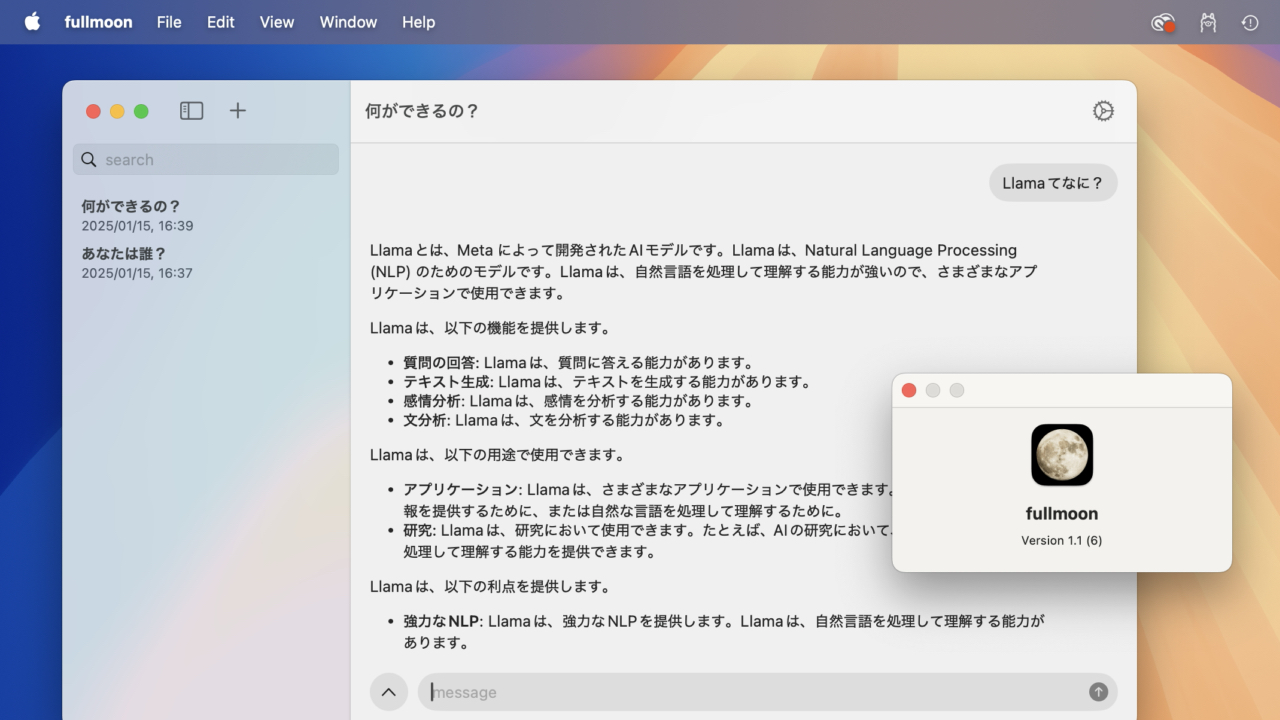Open the File menu

(x=169, y=22)
